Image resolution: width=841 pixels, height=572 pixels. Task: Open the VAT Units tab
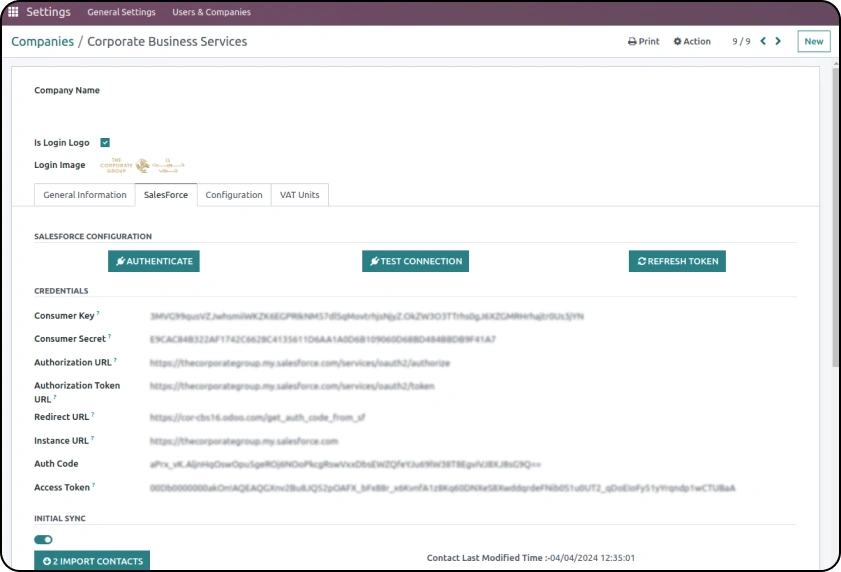299,195
